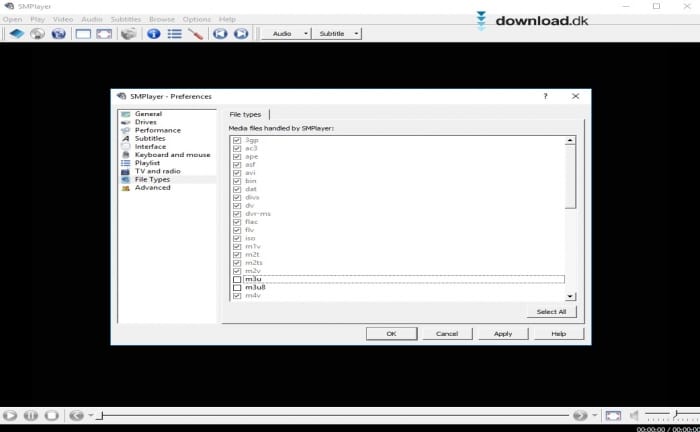Select Keyboard and mouse in preferences sidebar
The width and height of the screenshot is (700, 432).
point(172,155)
